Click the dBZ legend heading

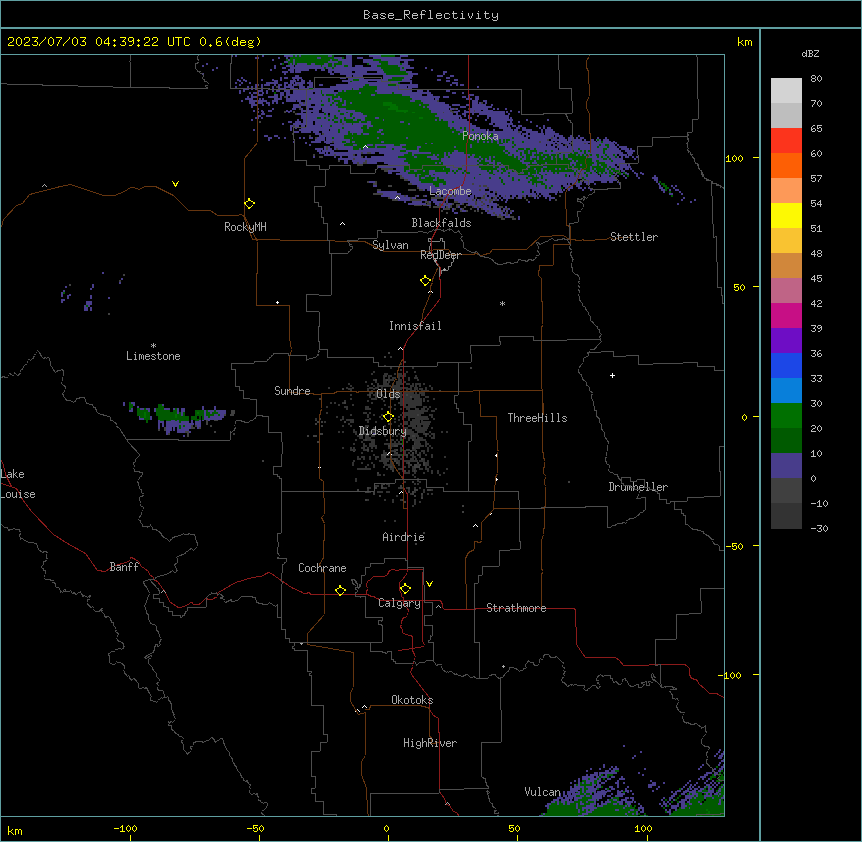[810, 53]
